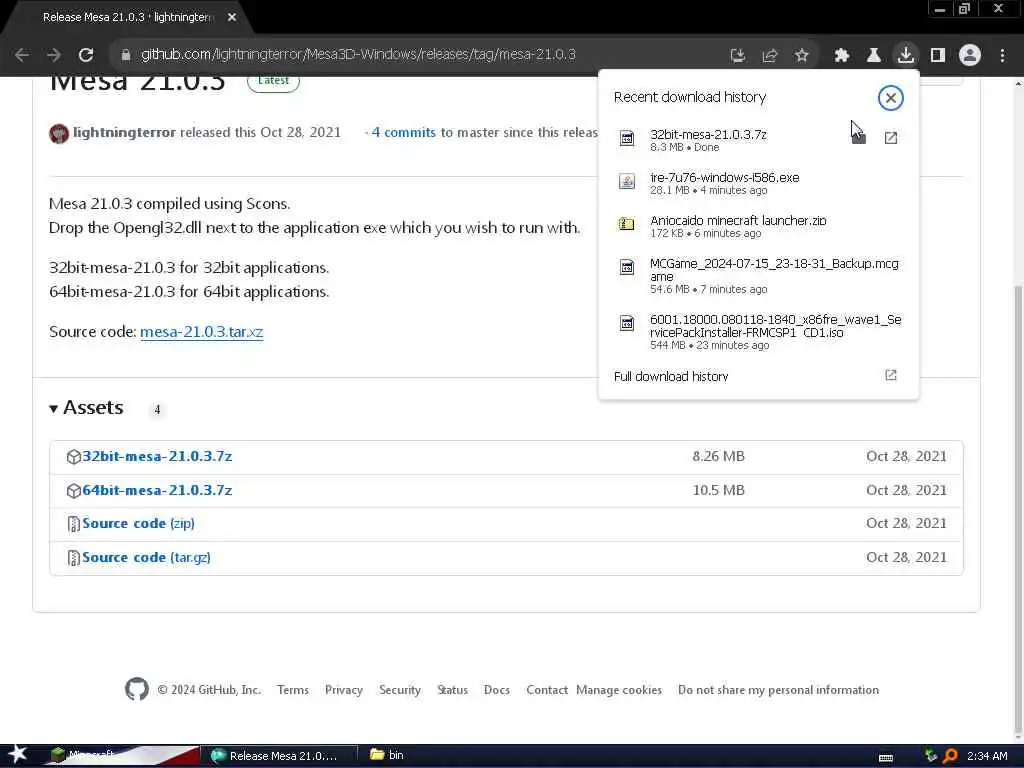Download 32bit-mesa-21.0.3.7z asset
This screenshot has width=1024, height=768.
[x=157, y=456]
